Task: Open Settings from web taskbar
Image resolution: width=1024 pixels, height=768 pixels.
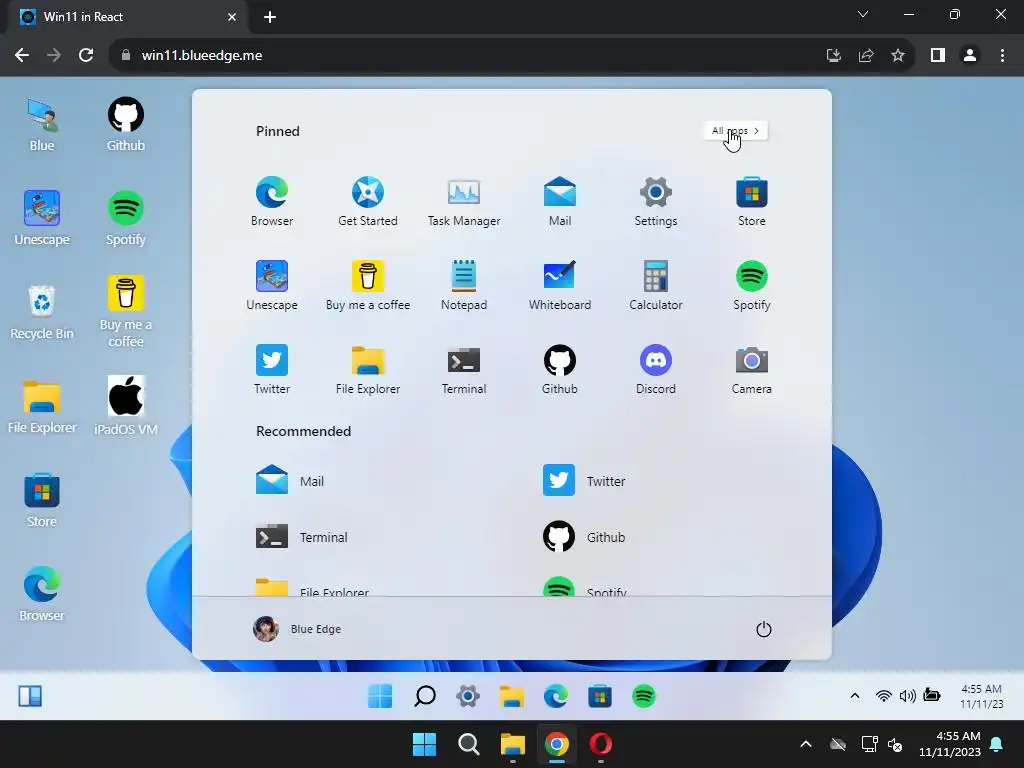Action: tap(468, 696)
